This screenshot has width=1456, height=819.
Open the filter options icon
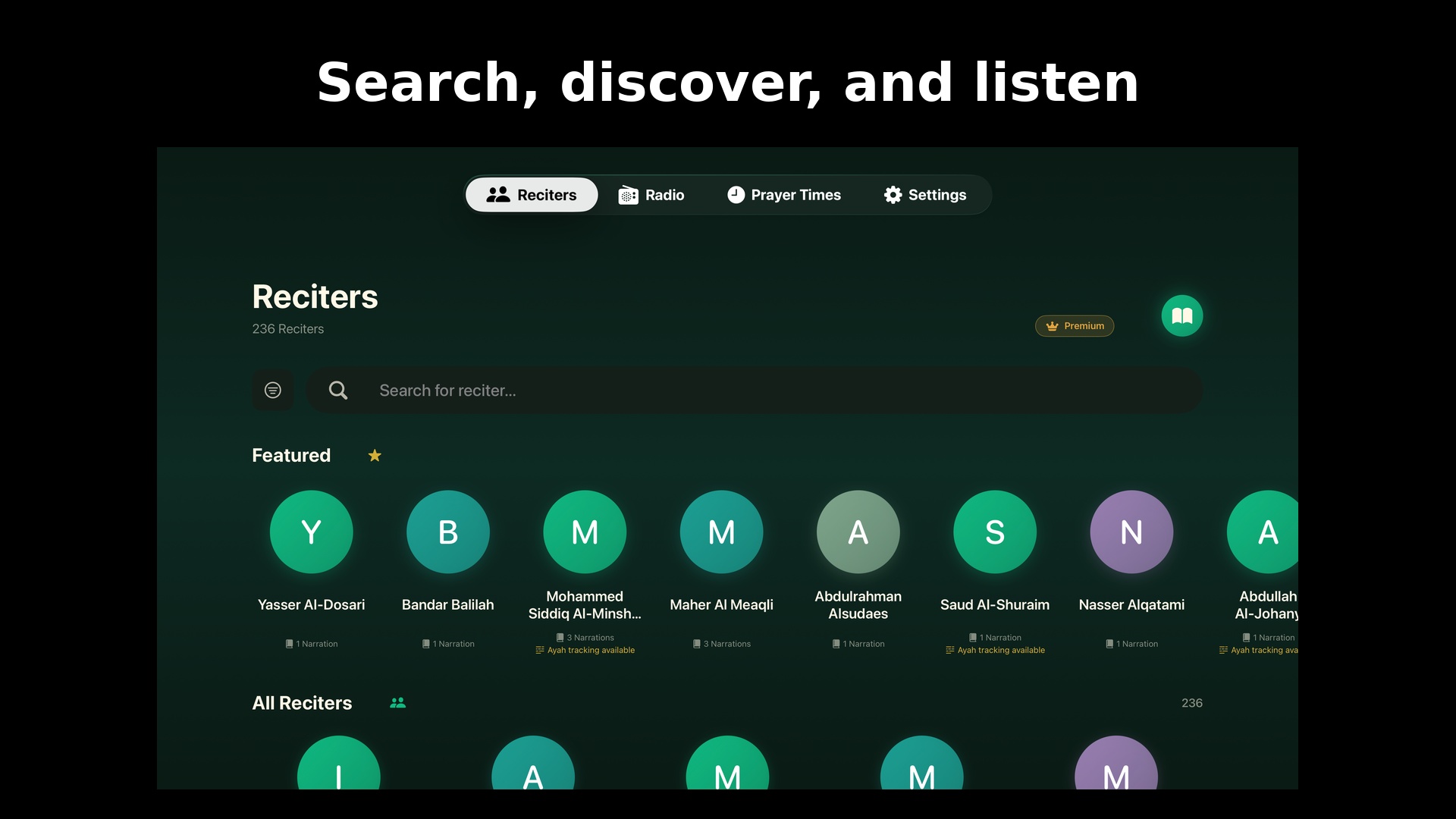pyautogui.click(x=272, y=390)
